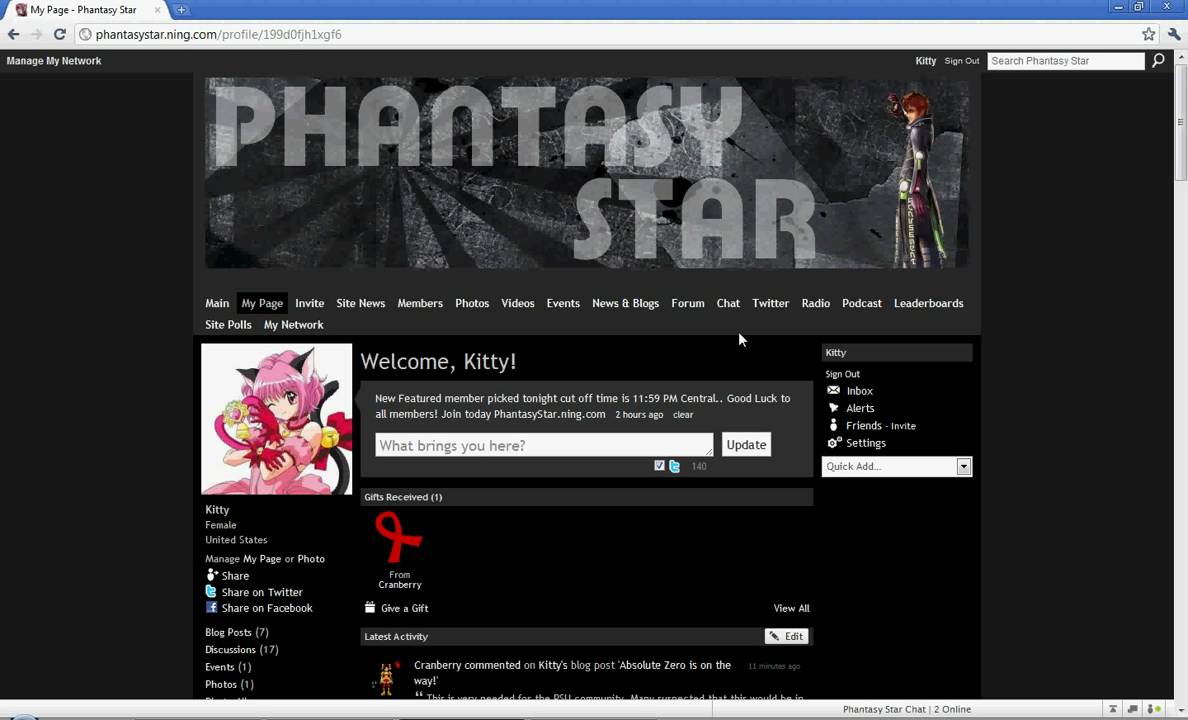Click the Inbox envelope icon
Screen dimensions: 1188x720
point(833,390)
